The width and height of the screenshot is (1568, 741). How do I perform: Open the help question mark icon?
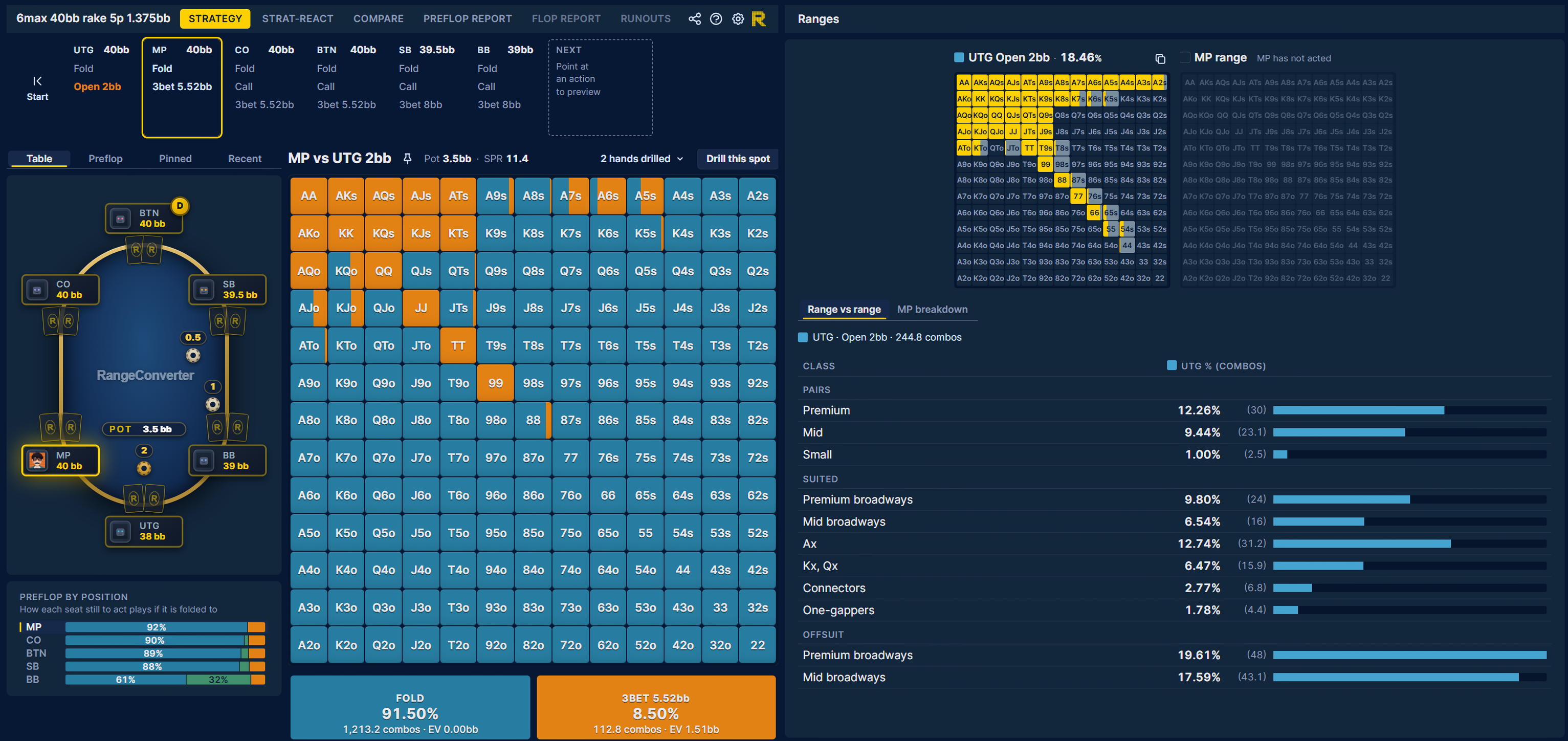pyautogui.click(x=716, y=19)
